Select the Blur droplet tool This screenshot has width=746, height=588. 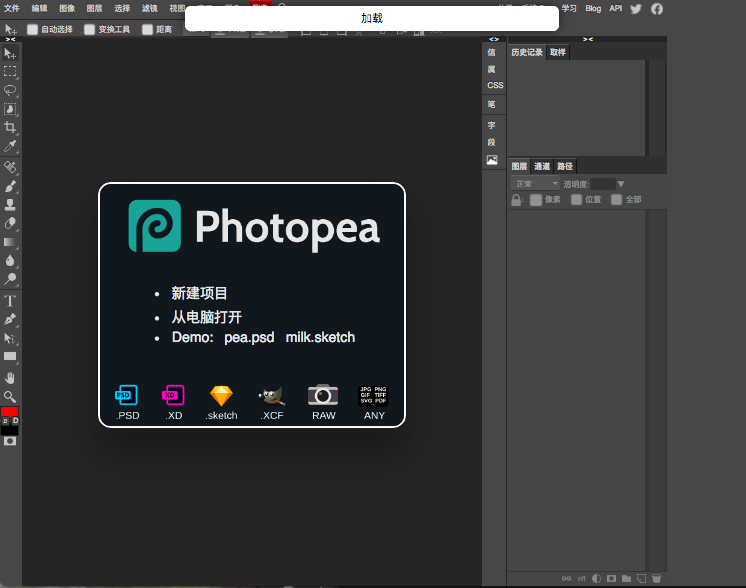click(x=10, y=261)
